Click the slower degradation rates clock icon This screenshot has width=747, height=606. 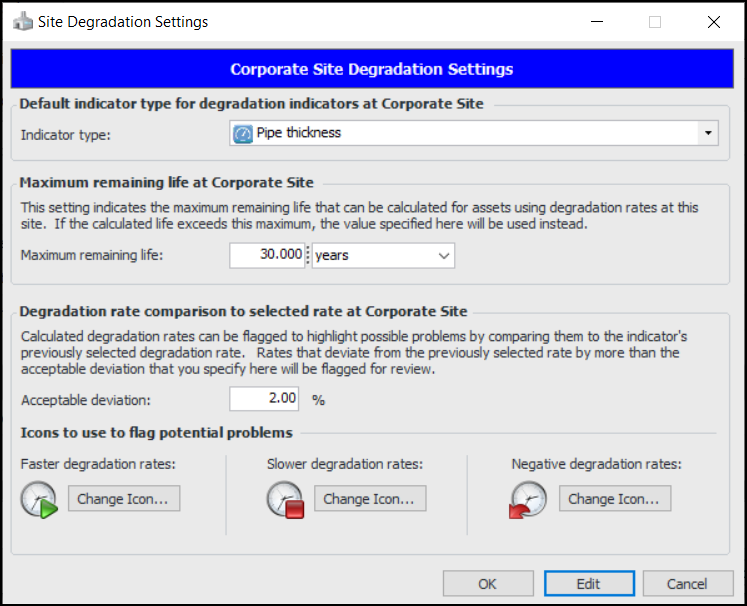[x=285, y=499]
